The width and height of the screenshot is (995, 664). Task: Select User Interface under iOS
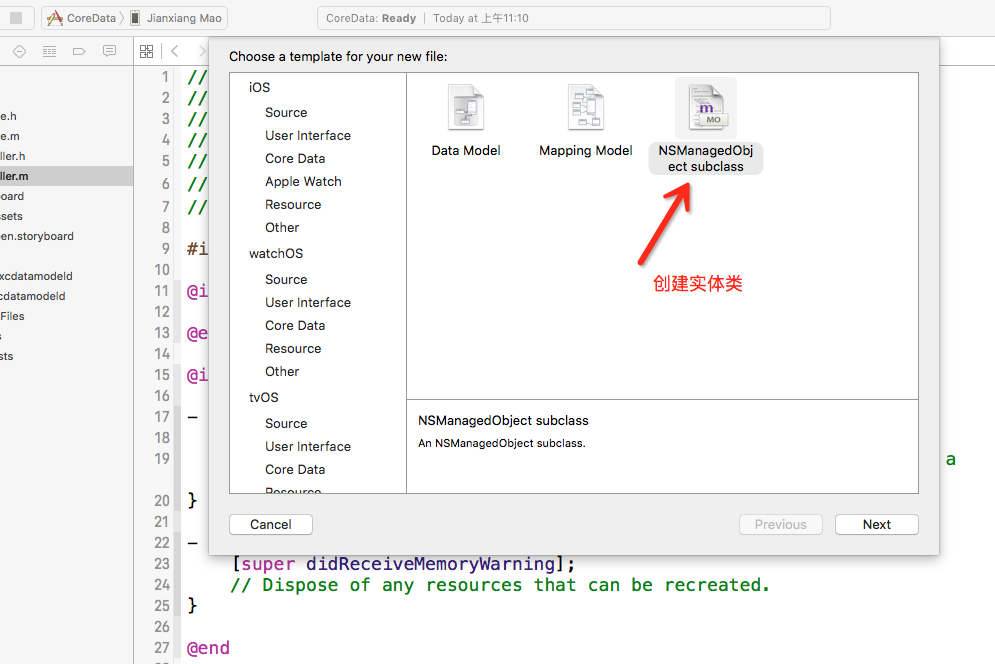point(308,135)
